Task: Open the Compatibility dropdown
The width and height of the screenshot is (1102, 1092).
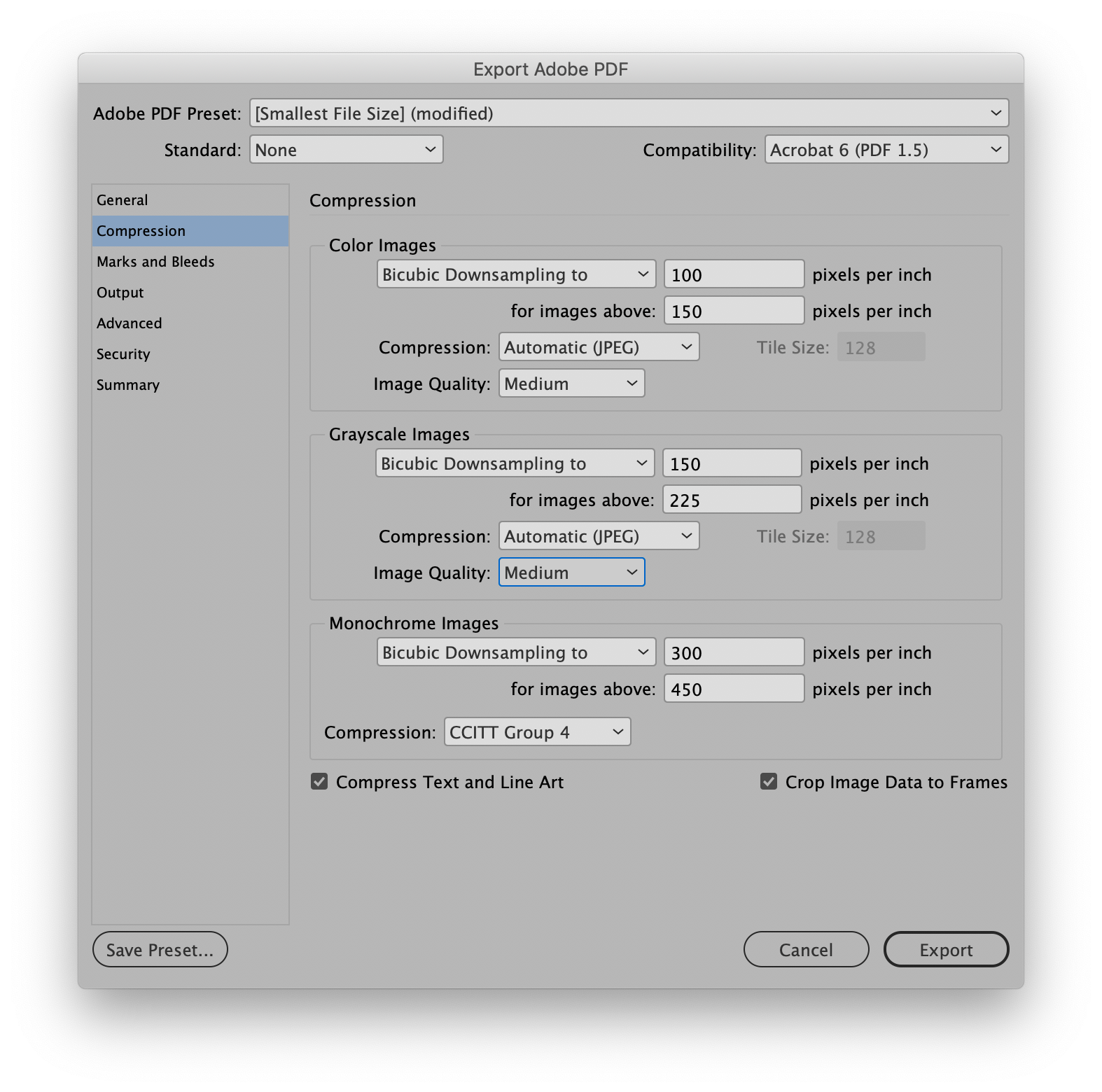Action: pos(886,150)
